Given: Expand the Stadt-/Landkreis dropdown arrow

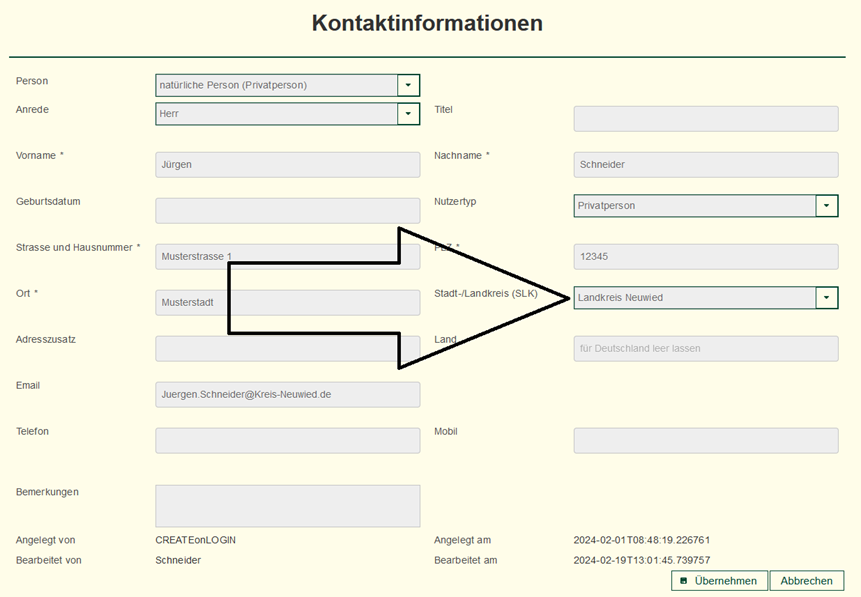Looking at the screenshot, I should tap(826, 298).
